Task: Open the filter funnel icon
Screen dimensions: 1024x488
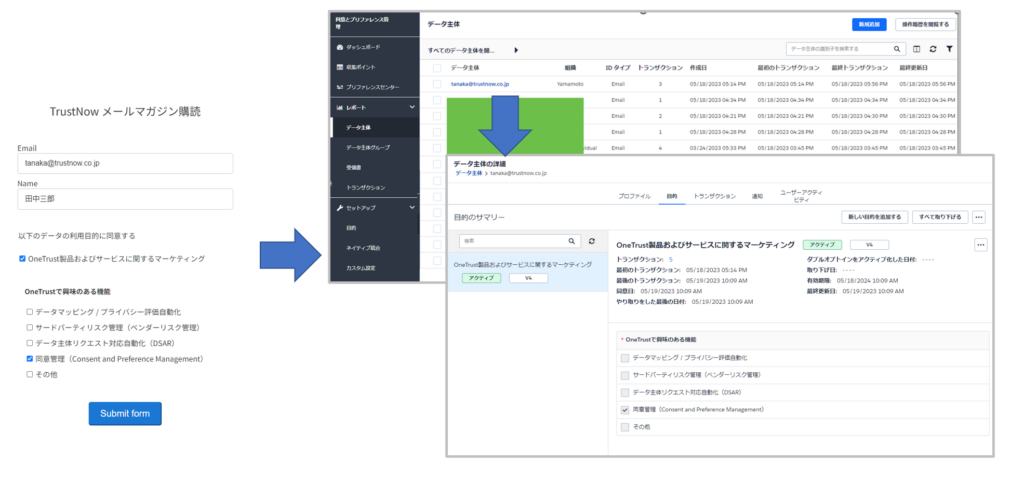Action: tap(949, 48)
